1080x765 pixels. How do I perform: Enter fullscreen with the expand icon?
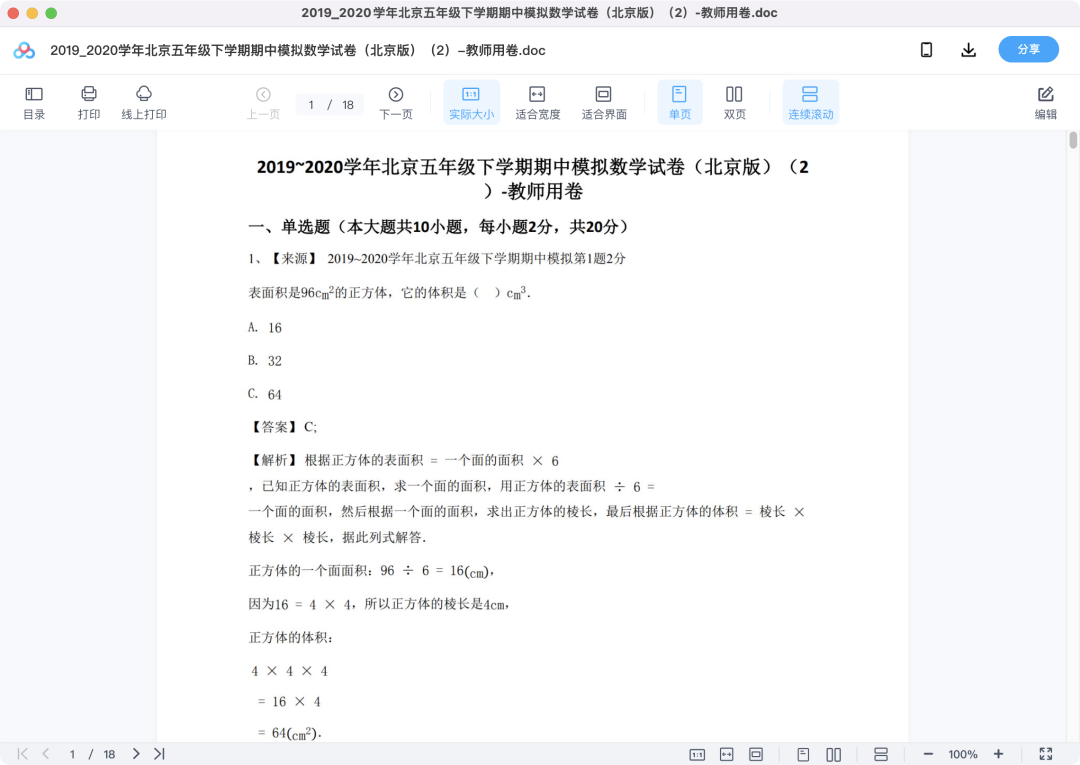[x=1046, y=755]
